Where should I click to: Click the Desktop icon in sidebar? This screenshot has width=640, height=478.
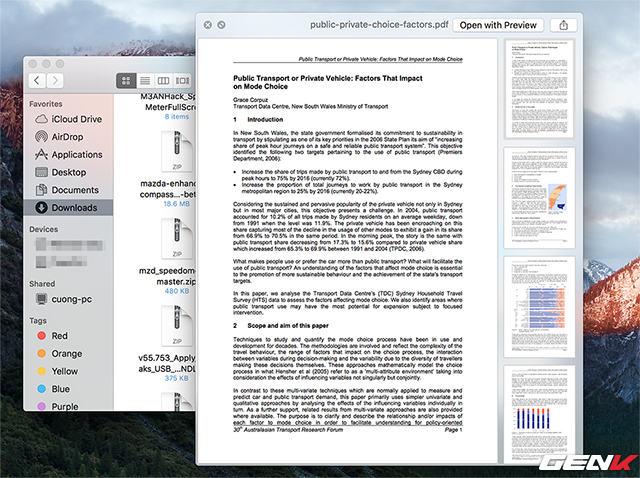(41, 172)
